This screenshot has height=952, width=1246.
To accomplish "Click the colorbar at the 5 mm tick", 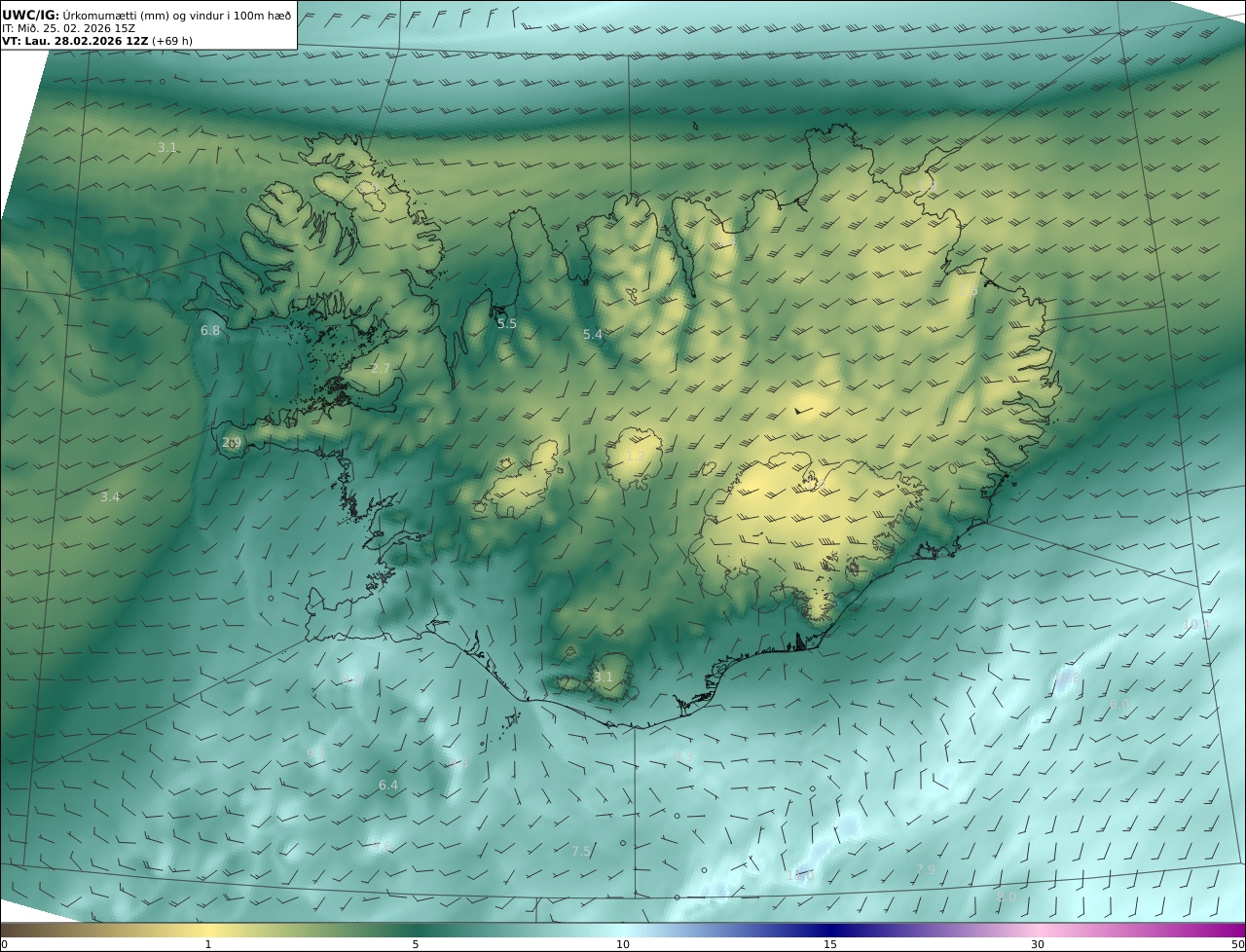I will coord(416,931).
